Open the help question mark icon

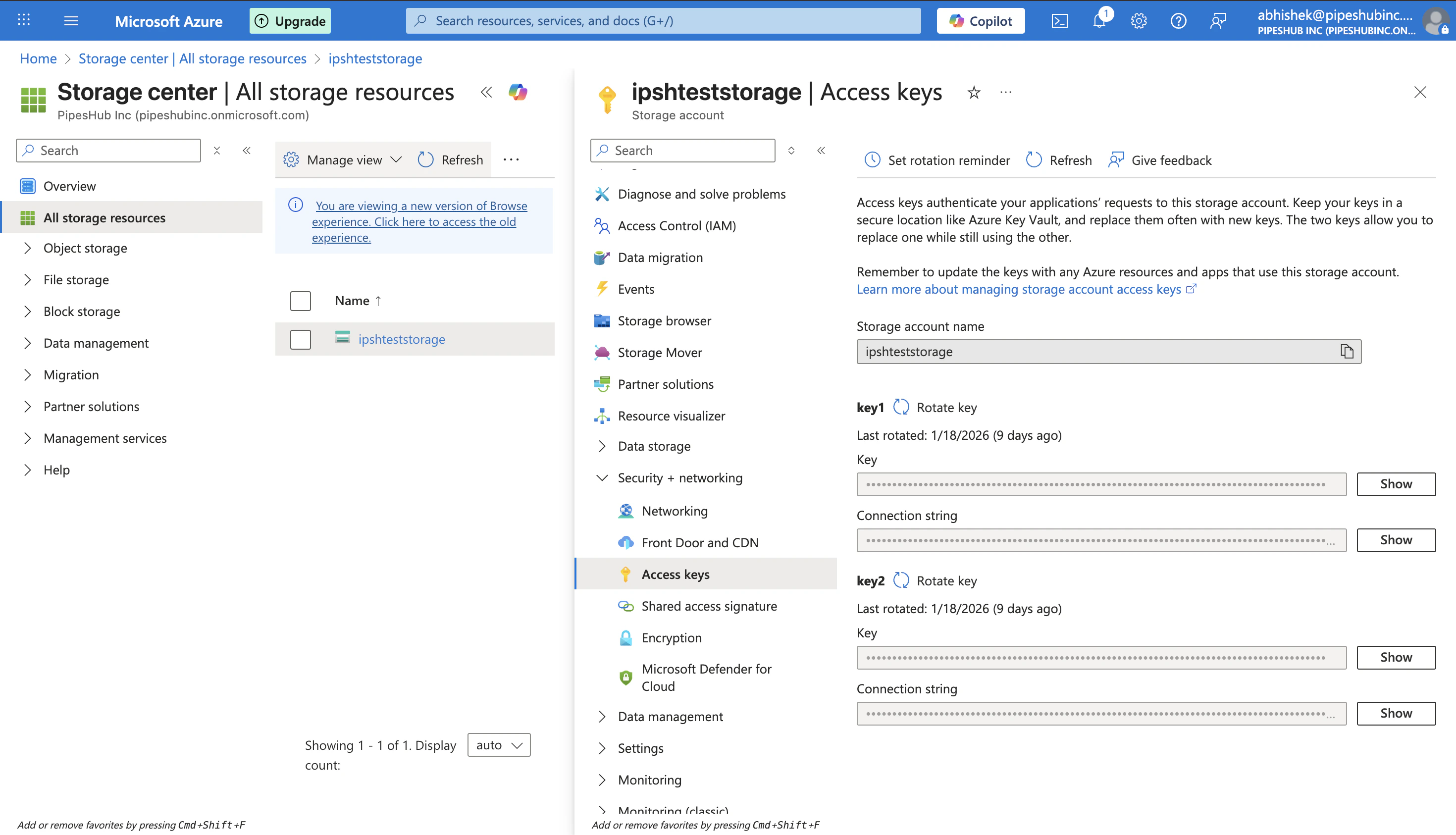(x=1179, y=21)
